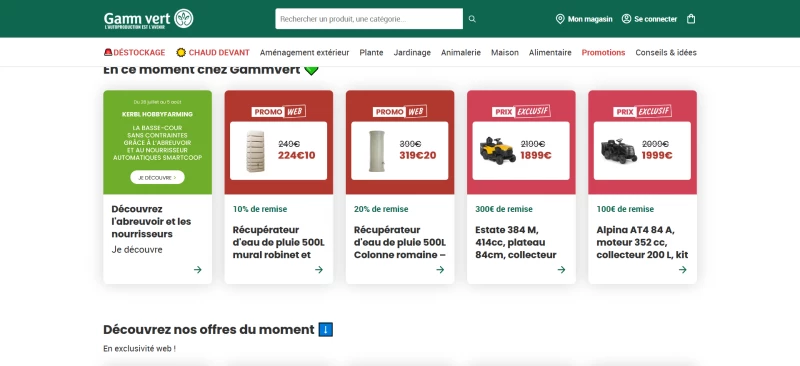Screen dimensions: 800x366
Task: Click the PRIX EXCLUSIF badge priced 1999€
Action: tap(642, 111)
